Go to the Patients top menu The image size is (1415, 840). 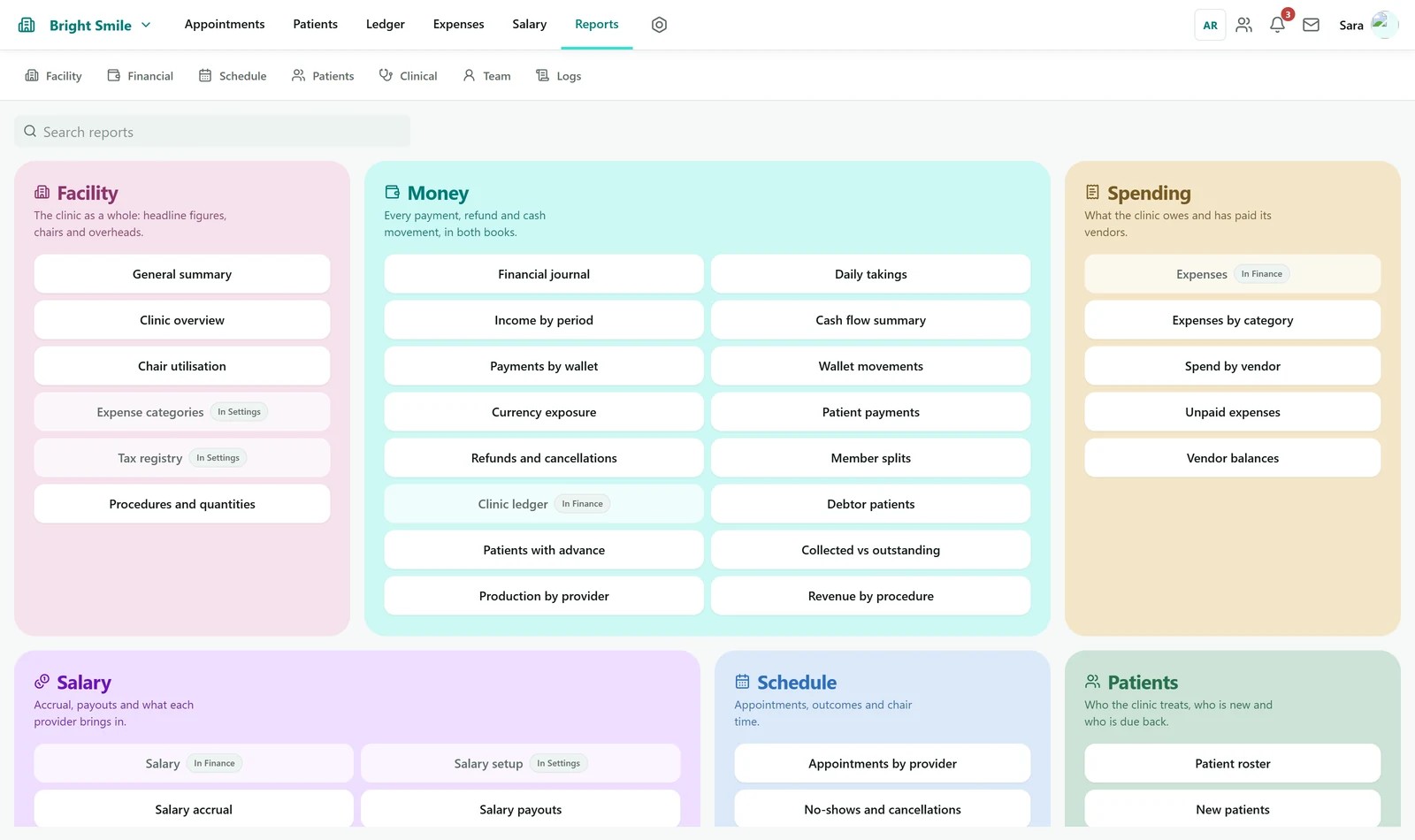316,24
